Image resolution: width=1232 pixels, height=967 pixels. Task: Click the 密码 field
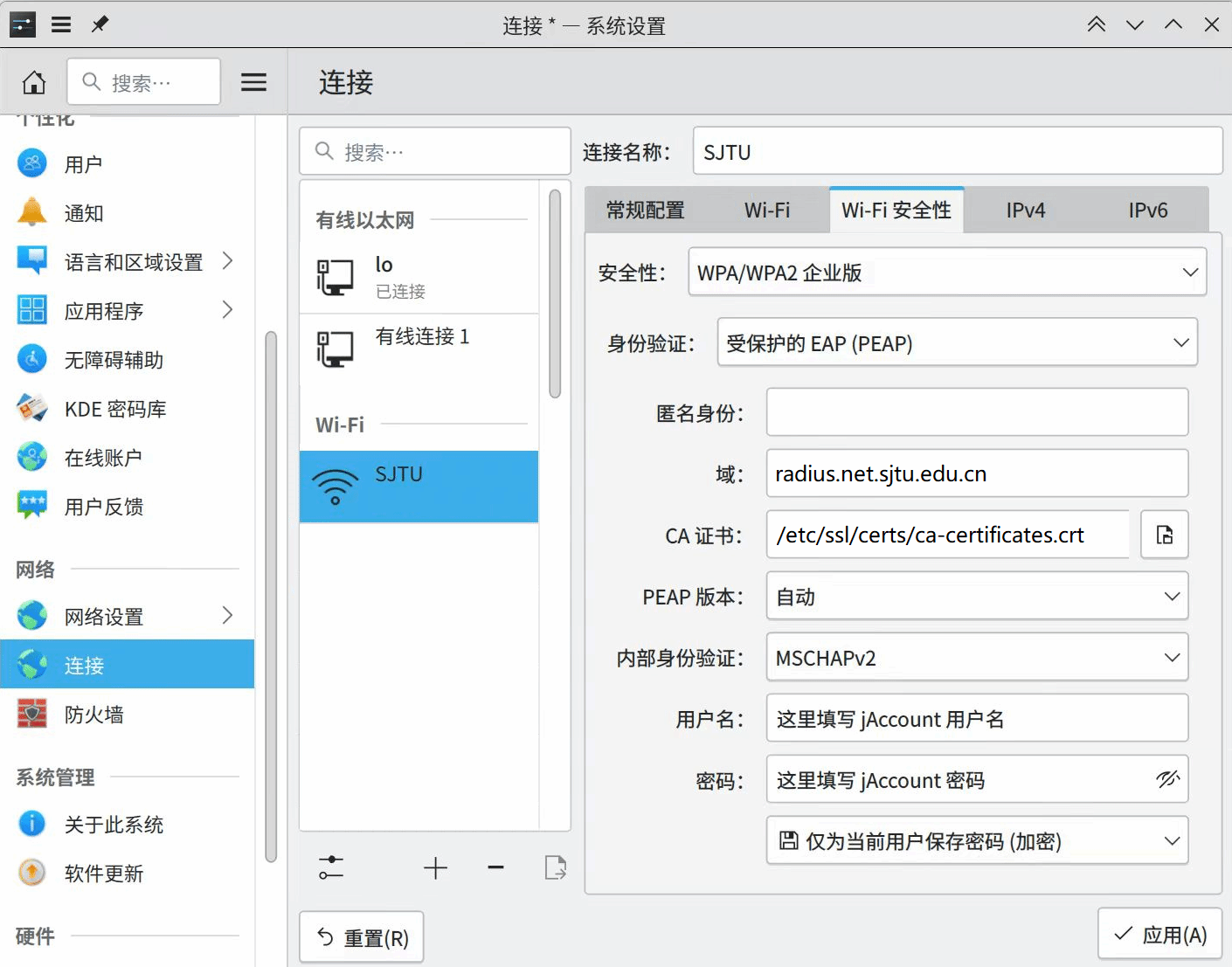977,779
